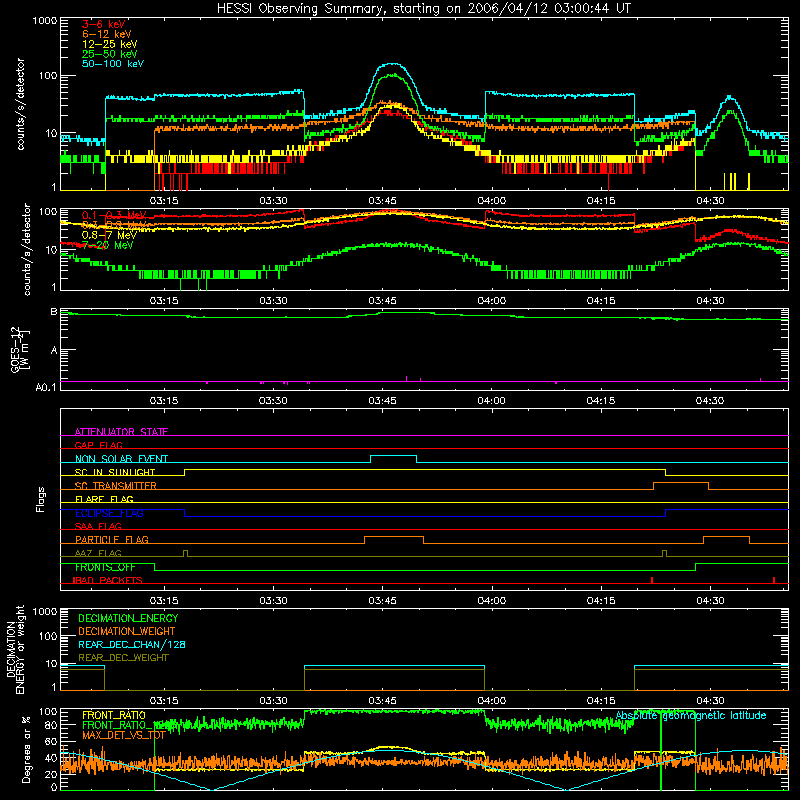The width and height of the screenshot is (800, 800).
Task: Select the FLARE_FLAG label
Action: 104,499
